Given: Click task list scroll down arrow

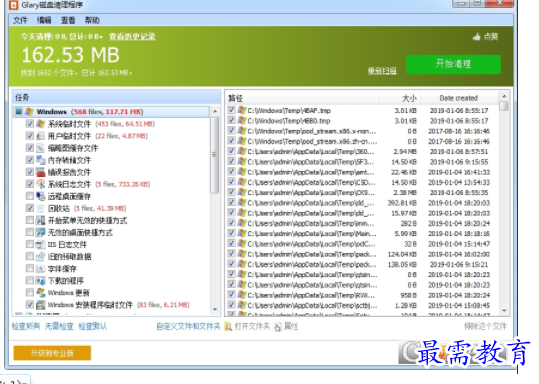Looking at the screenshot, I should pyautogui.click(x=215, y=309).
